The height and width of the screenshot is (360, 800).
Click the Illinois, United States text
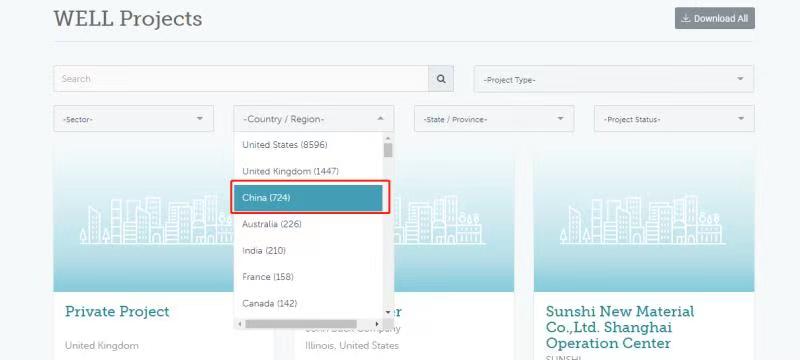pyautogui.click(x=352, y=346)
